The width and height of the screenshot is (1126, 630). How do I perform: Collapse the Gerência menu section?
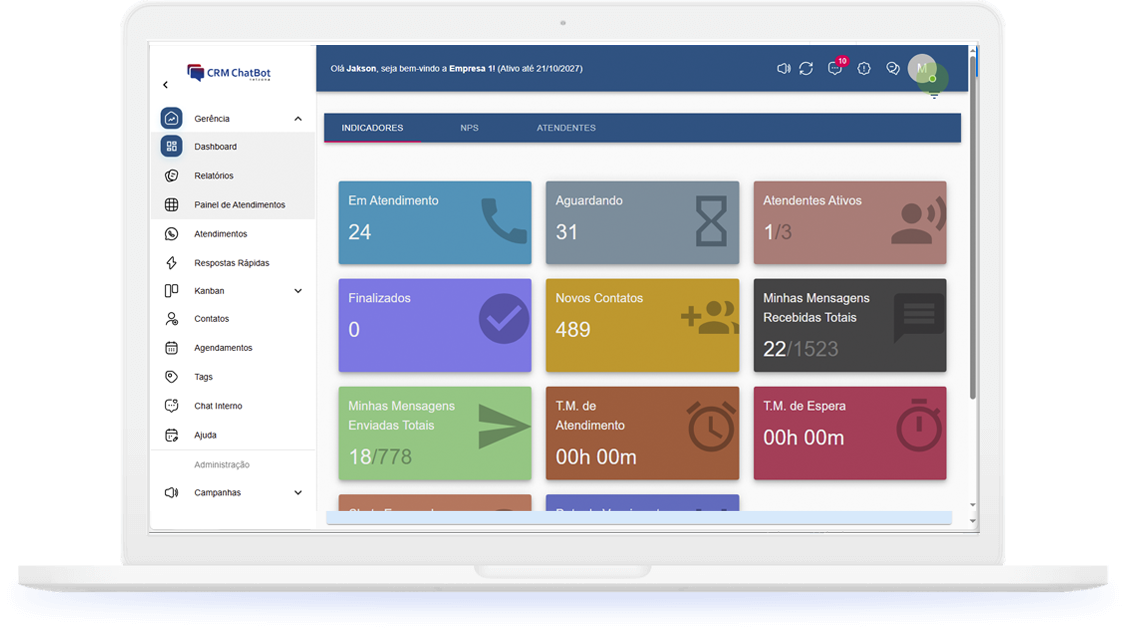tap(298, 119)
